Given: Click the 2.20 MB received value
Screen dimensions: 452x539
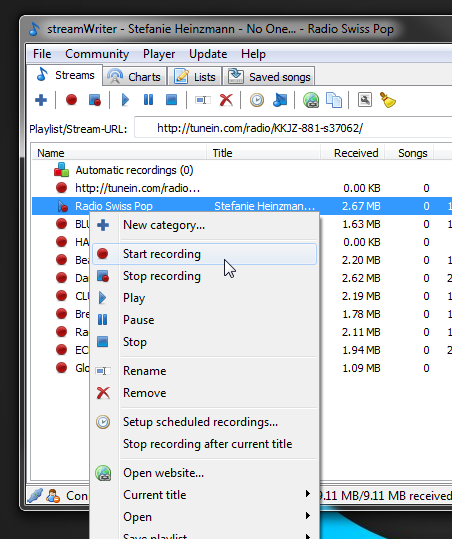Looking at the screenshot, I should click(361, 260).
